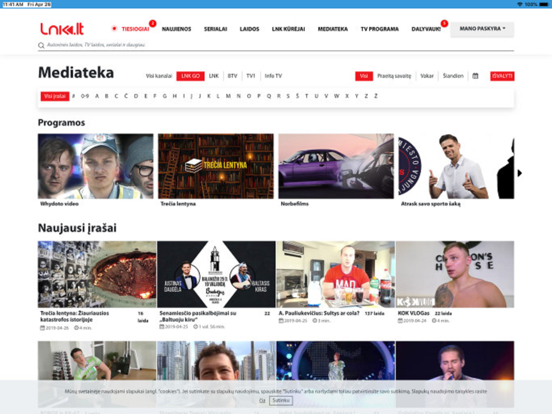Filter recordings by Šiandien
Viewport: 552px width, 414px height.
[x=453, y=76]
